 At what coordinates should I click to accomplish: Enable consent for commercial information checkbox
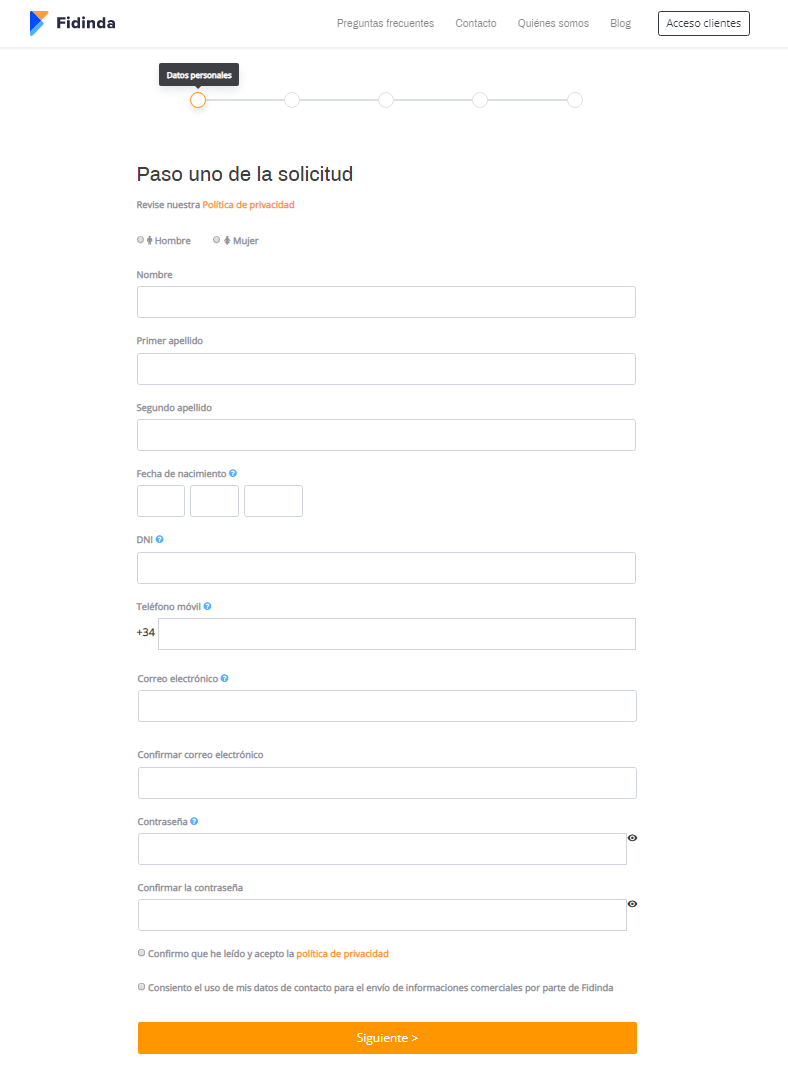point(142,987)
